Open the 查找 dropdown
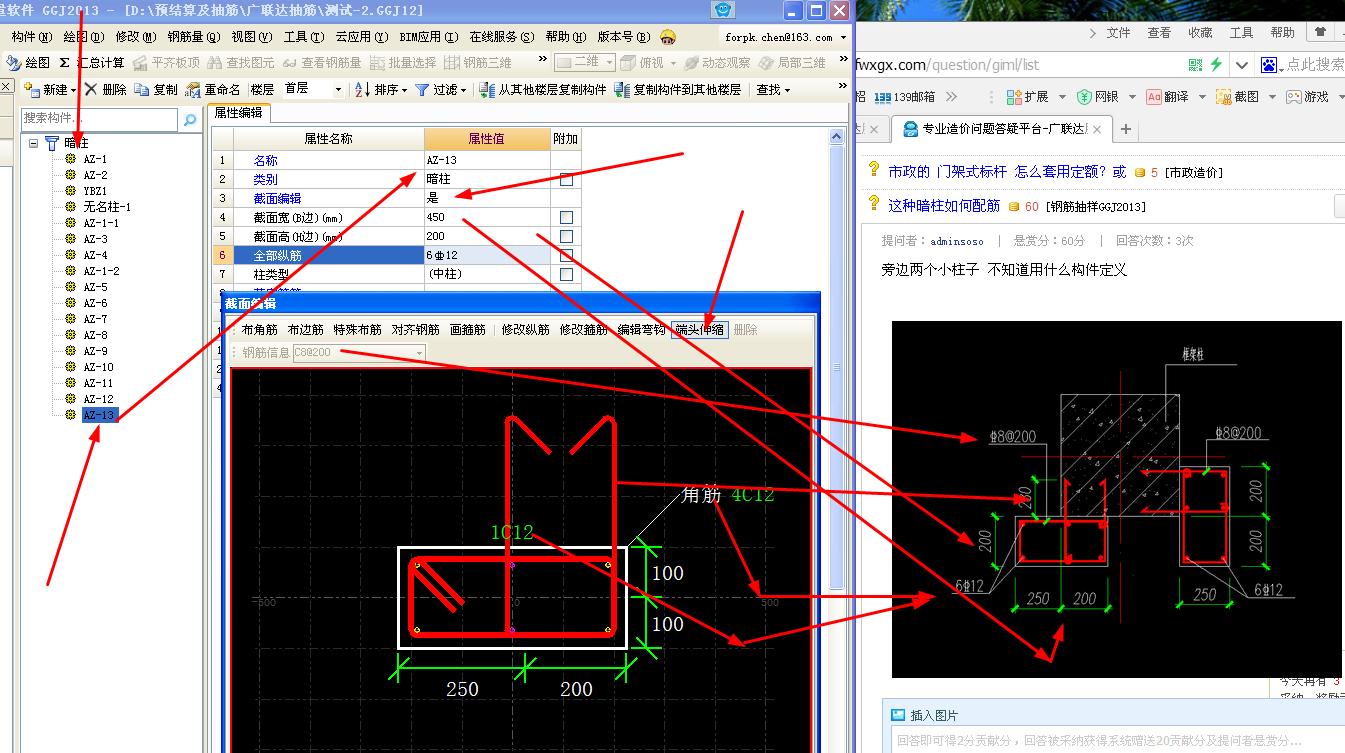Viewport: 1345px width, 753px height. pos(773,89)
